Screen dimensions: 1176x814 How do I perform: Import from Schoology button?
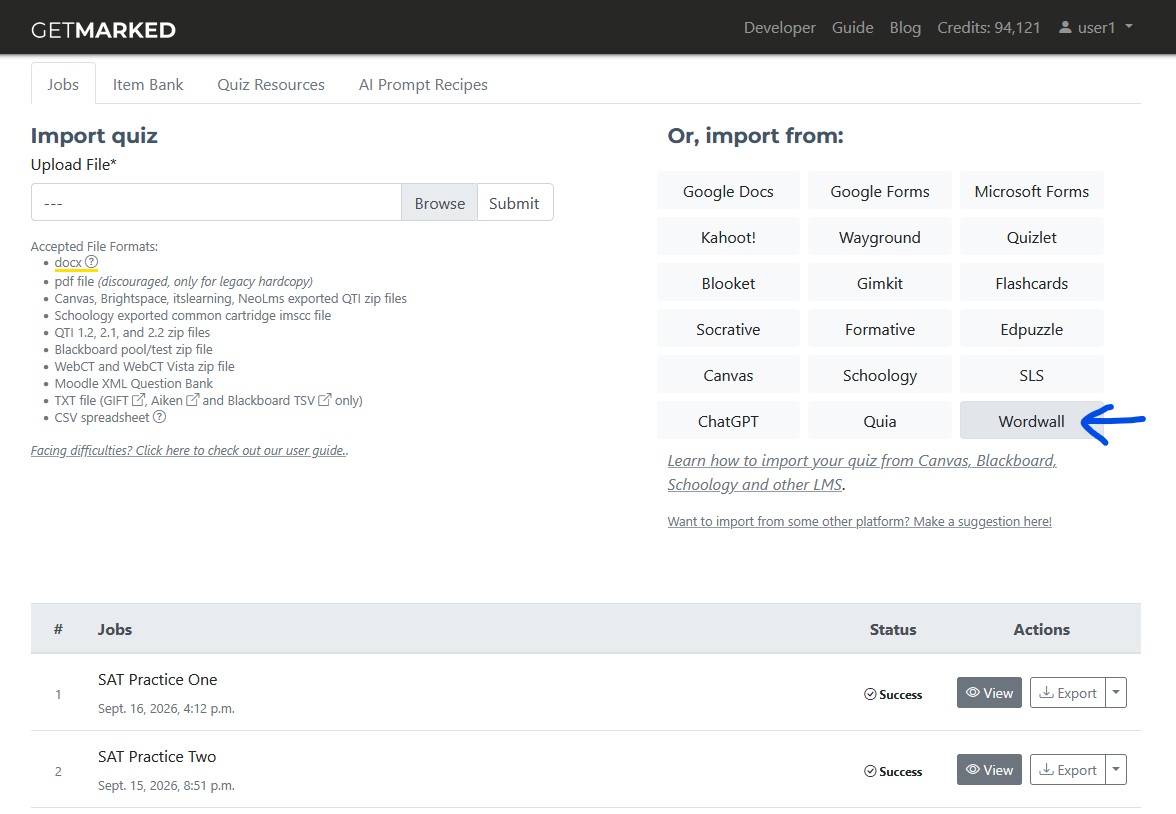pos(880,375)
